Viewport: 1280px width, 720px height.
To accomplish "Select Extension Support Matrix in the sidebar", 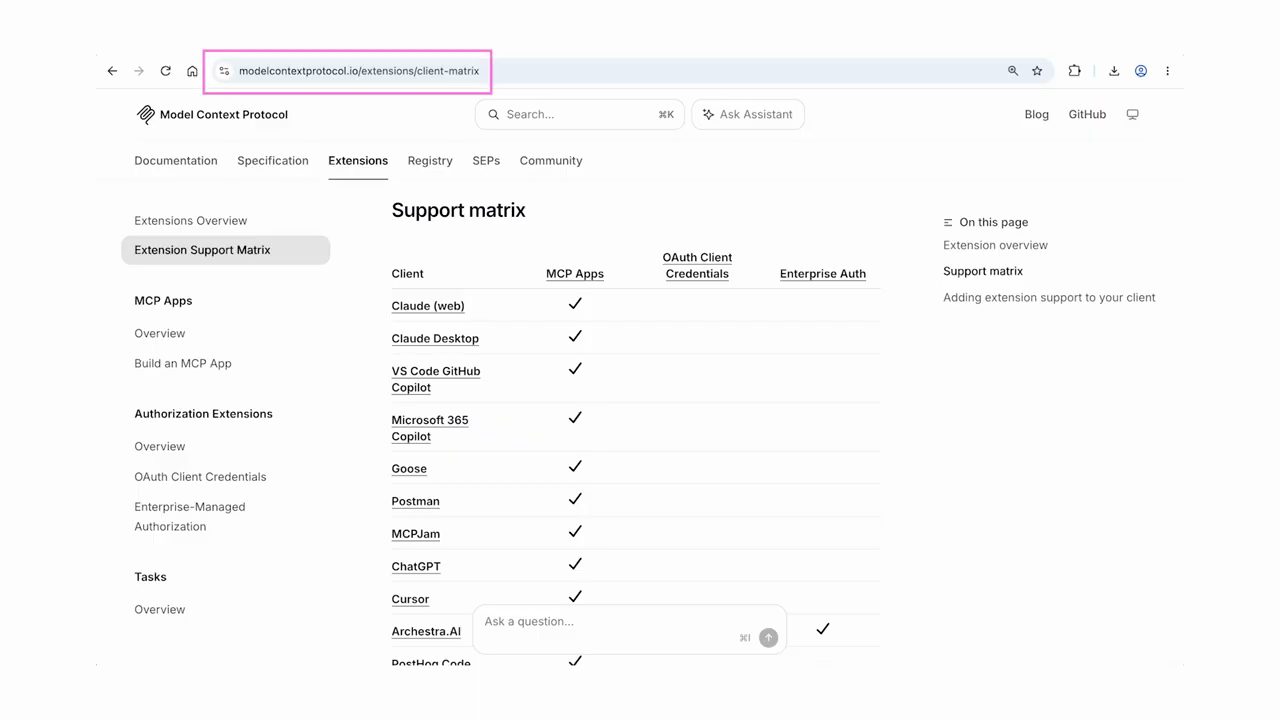I will (225, 250).
